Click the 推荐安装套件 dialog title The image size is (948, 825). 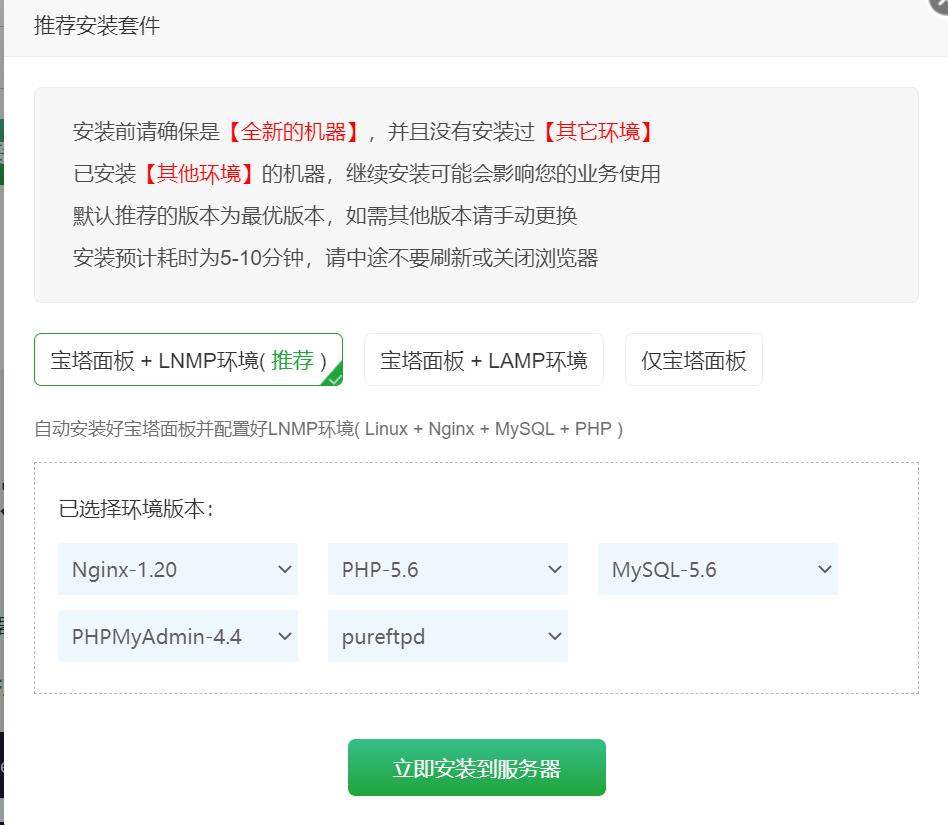pos(97,26)
